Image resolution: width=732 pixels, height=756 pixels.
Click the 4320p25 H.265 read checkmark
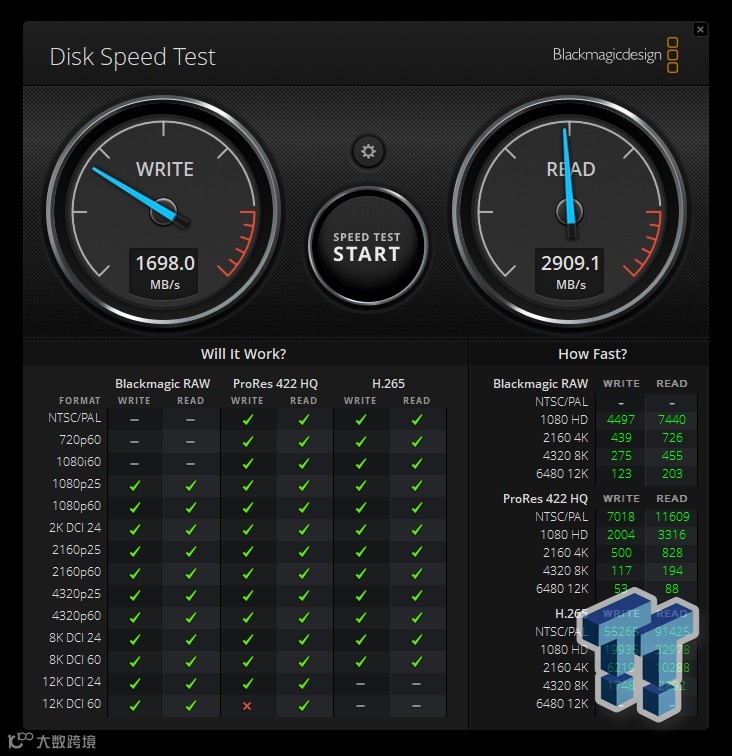coord(417,595)
